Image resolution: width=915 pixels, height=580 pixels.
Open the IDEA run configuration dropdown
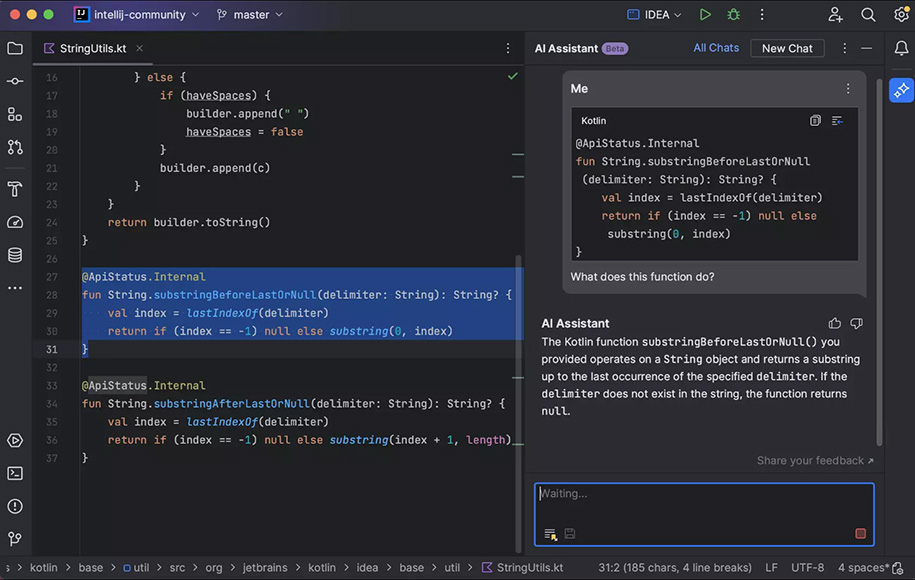point(654,15)
